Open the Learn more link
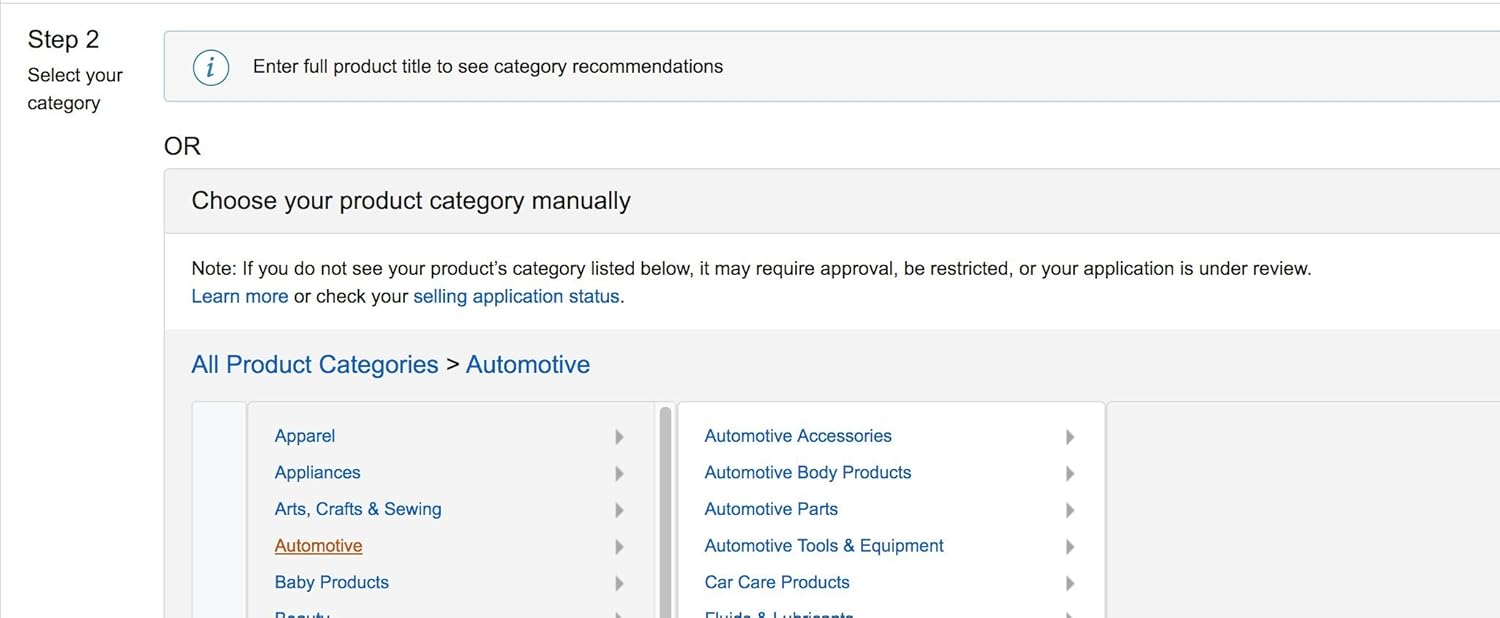Screen dimensions: 1500x618 [239, 297]
